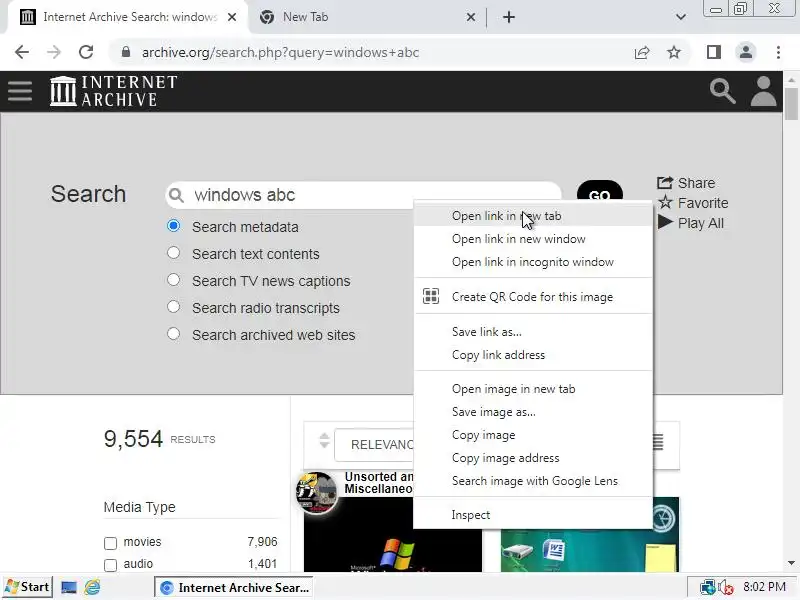Open the tab search chevron
This screenshot has height=600, width=800.
point(681,17)
